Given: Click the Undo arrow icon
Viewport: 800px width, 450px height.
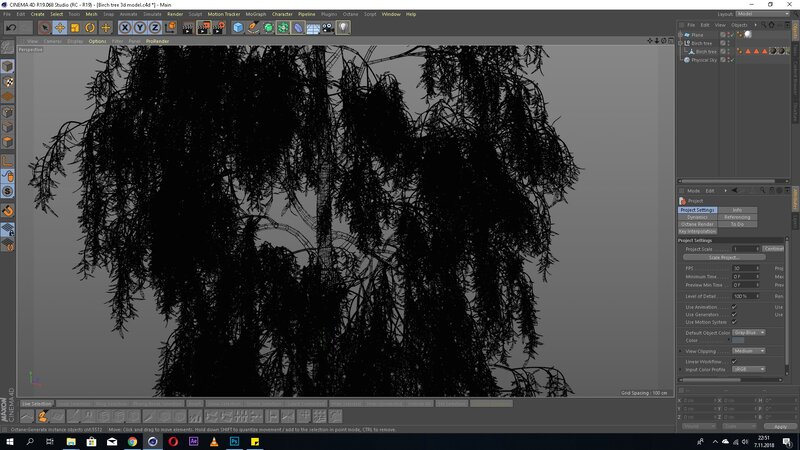Looking at the screenshot, I should [x=10, y=28].
